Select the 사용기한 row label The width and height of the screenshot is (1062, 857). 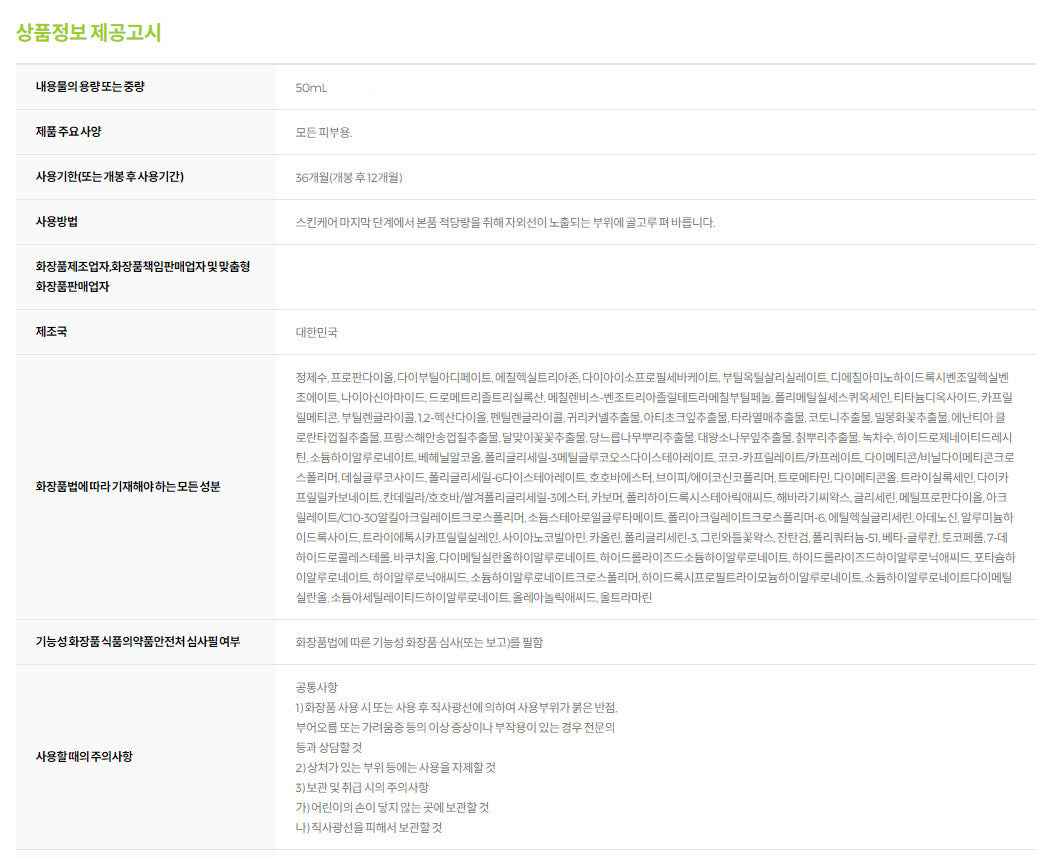tap(109, 177)
